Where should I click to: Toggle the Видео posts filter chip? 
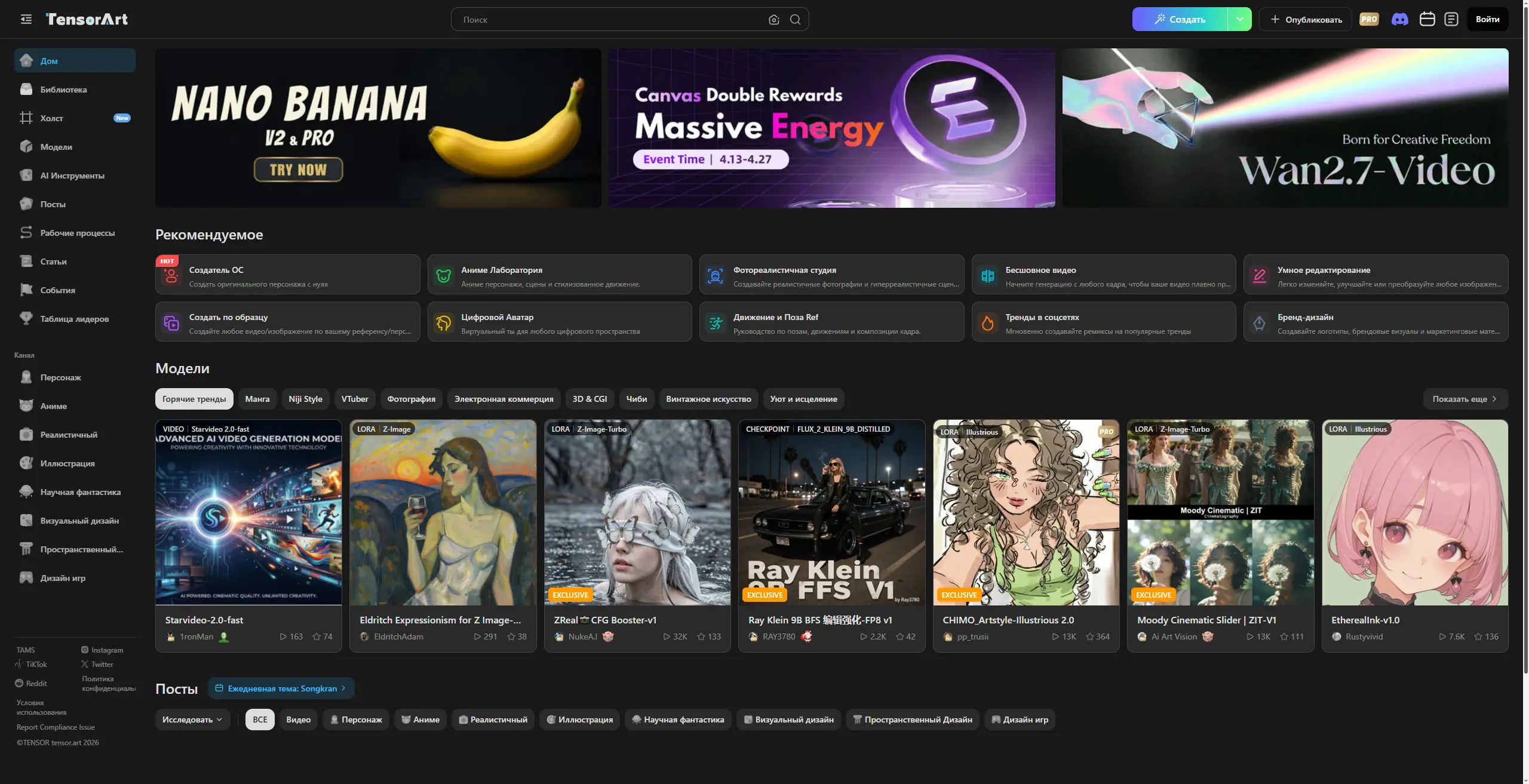click(x=298, y=720)
